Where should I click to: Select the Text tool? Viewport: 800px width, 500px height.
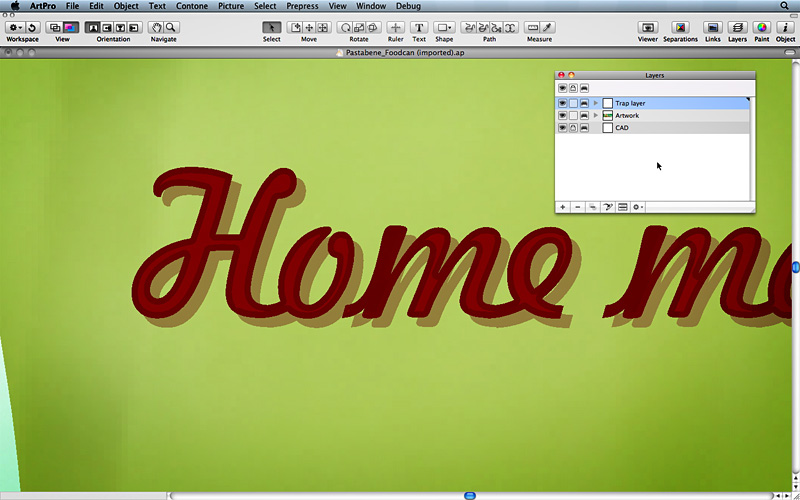(419, 27)
